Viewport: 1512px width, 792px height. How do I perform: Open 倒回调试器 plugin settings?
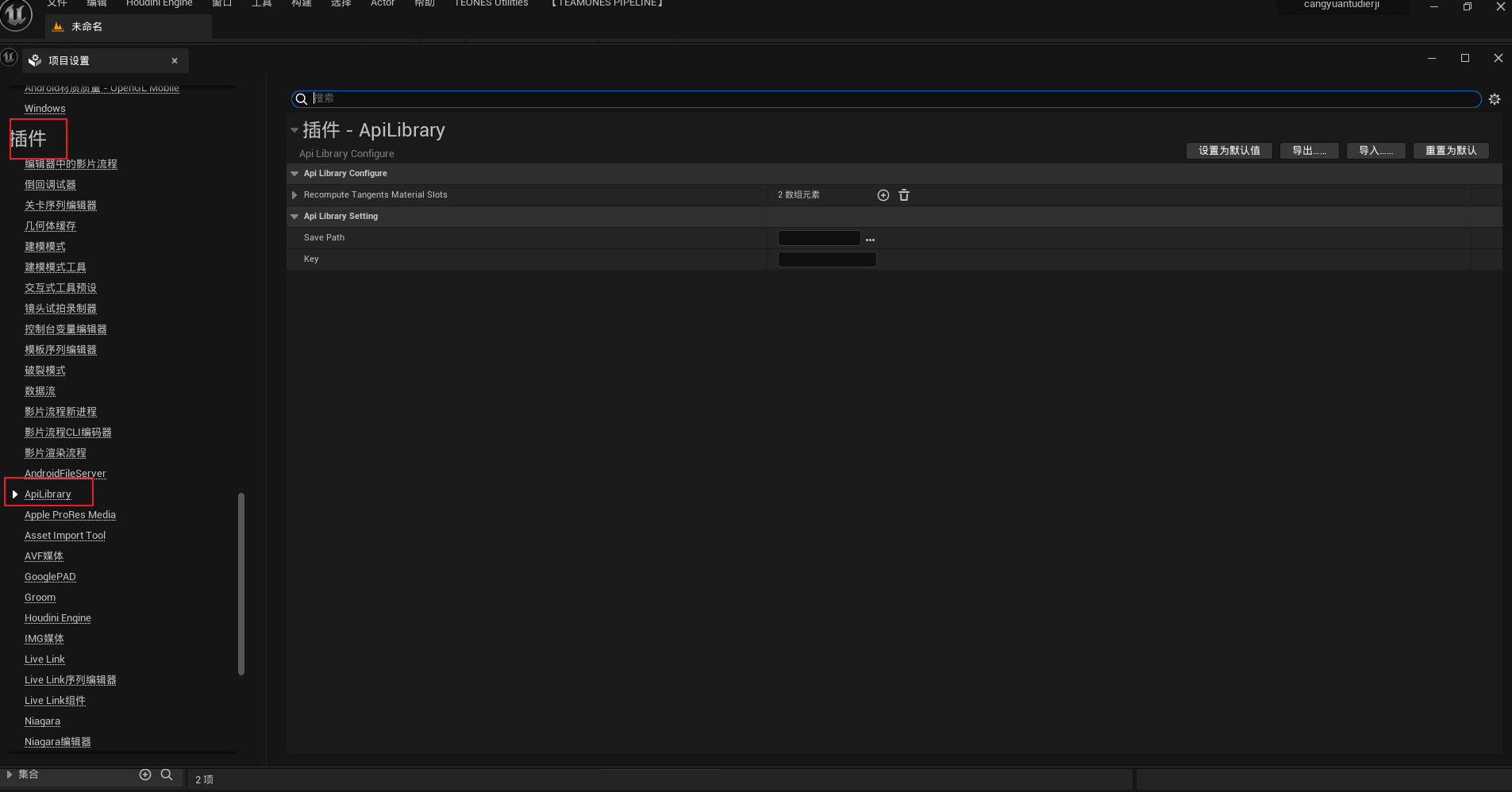pyautogui.click(x=50, y=185)
